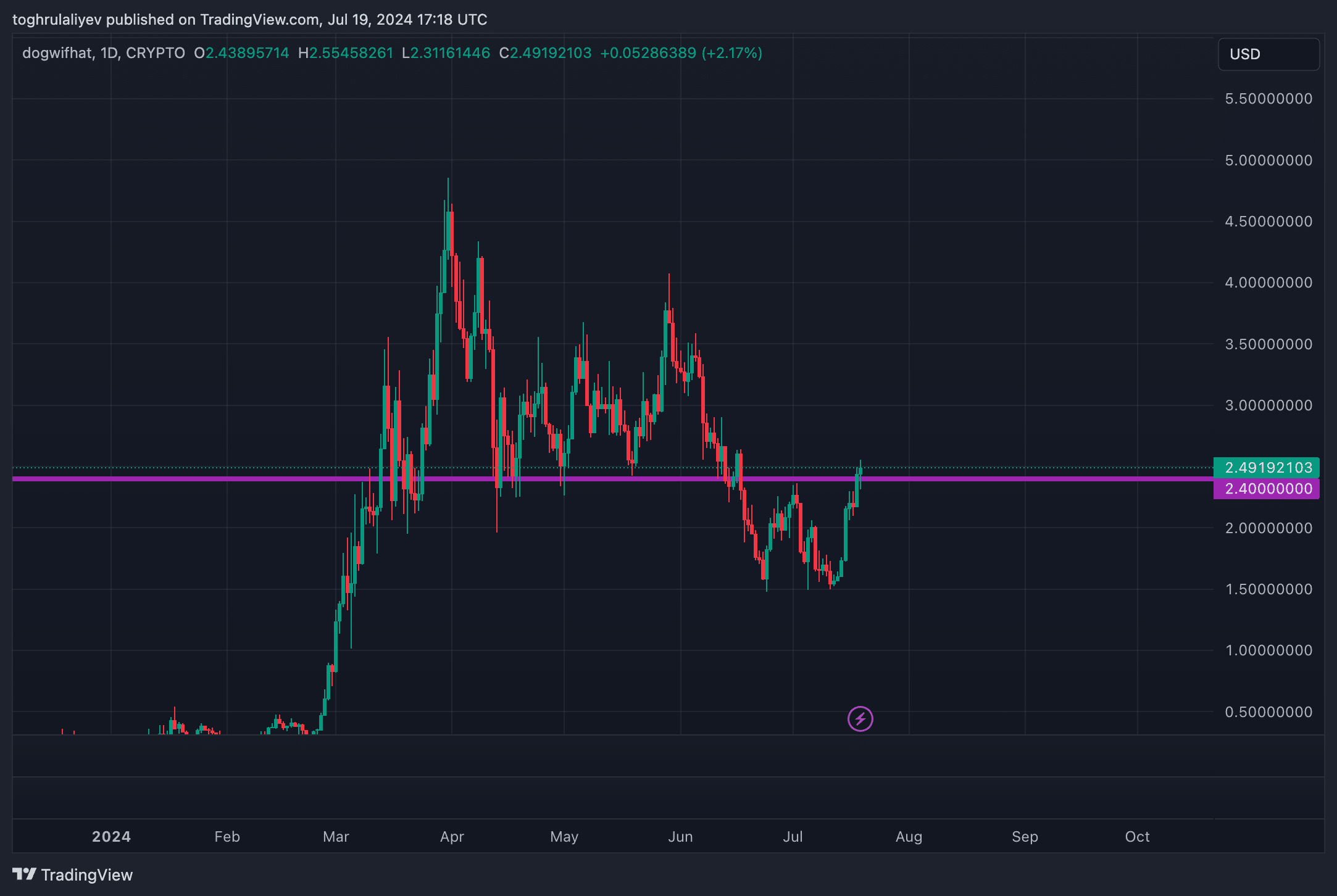1337x896 pixels.
Task: Select the 2.40000000 purple price label
Action: click(x=1267, y=489)
